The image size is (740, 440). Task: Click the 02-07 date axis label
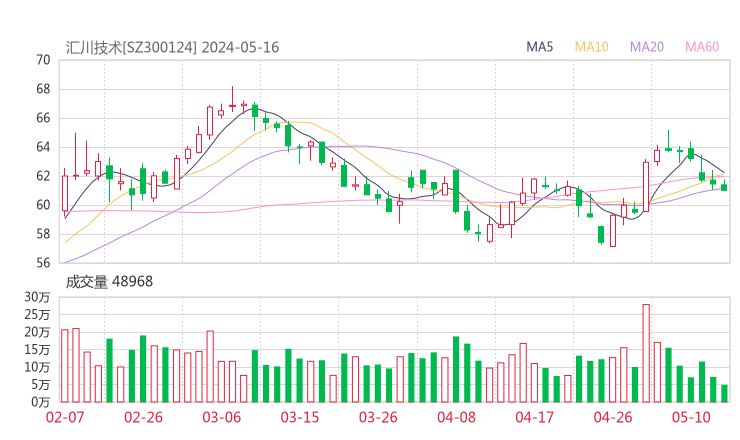tap(65, 417)
